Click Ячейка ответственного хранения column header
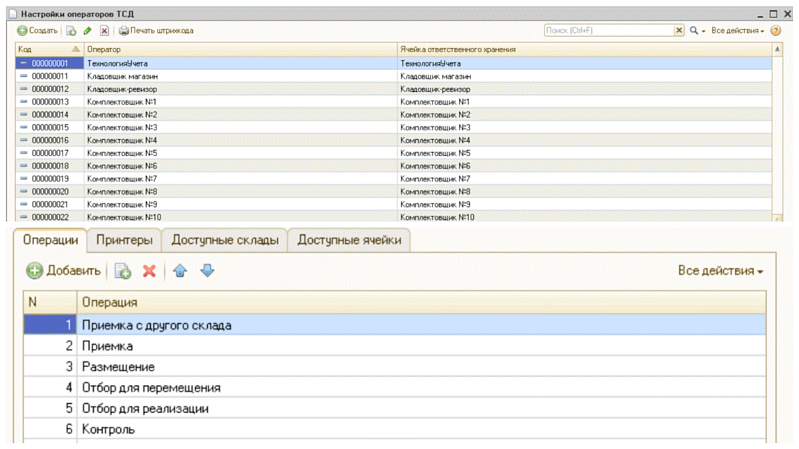799x449 pixels. click(x=584, y=49)
